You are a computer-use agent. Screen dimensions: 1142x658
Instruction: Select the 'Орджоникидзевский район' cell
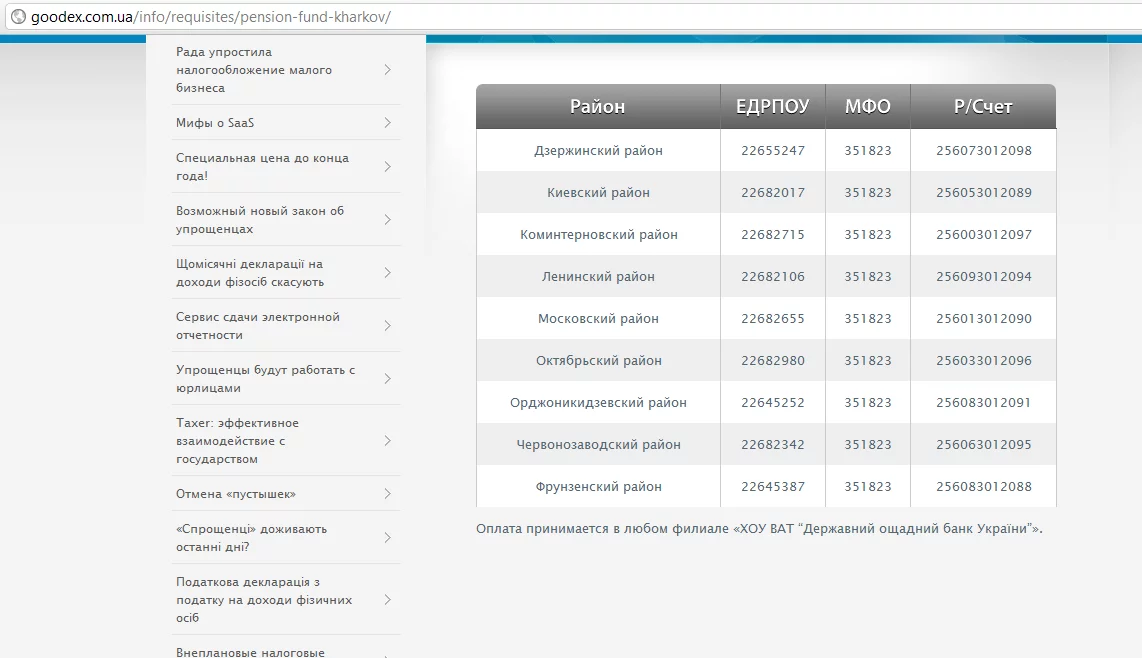[x=599, y=403]
